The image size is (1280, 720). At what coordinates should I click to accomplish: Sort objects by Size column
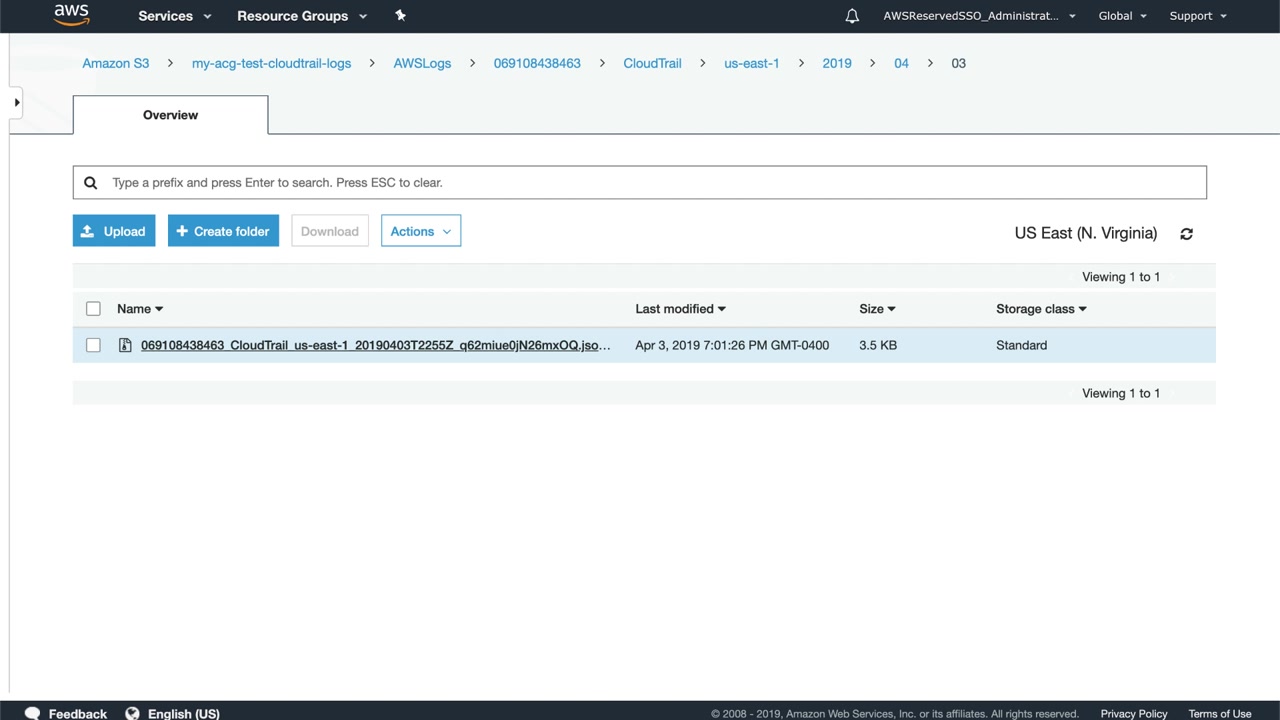click(x=877, y=309)
